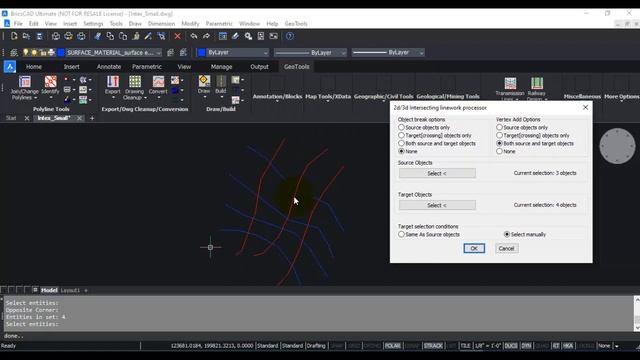The width and height of the screenshot is (640, 360).
Task: Click the Transmission Lines tool icon
Action: 510,83
